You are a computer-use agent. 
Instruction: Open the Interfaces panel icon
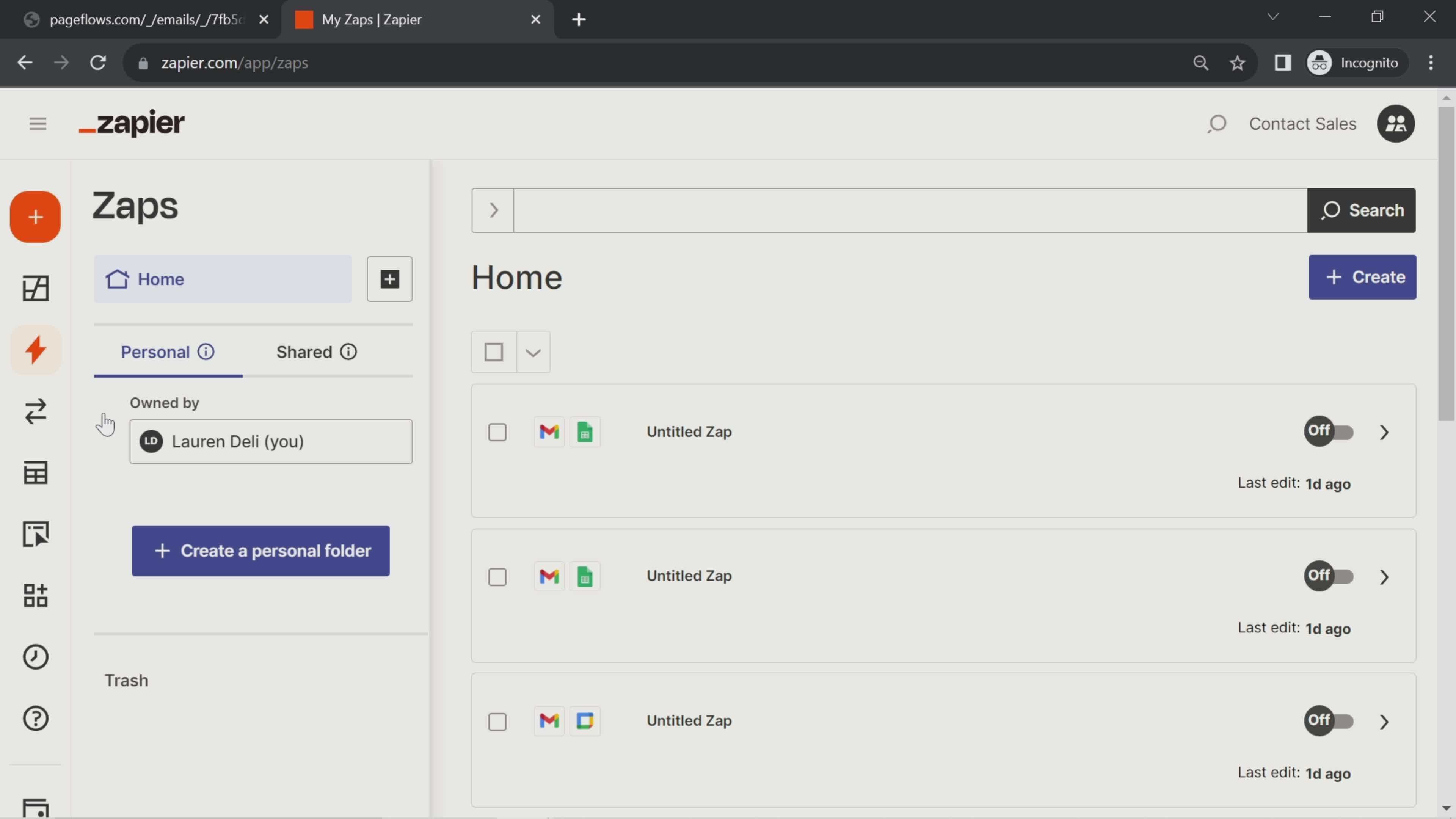[35, 534]
